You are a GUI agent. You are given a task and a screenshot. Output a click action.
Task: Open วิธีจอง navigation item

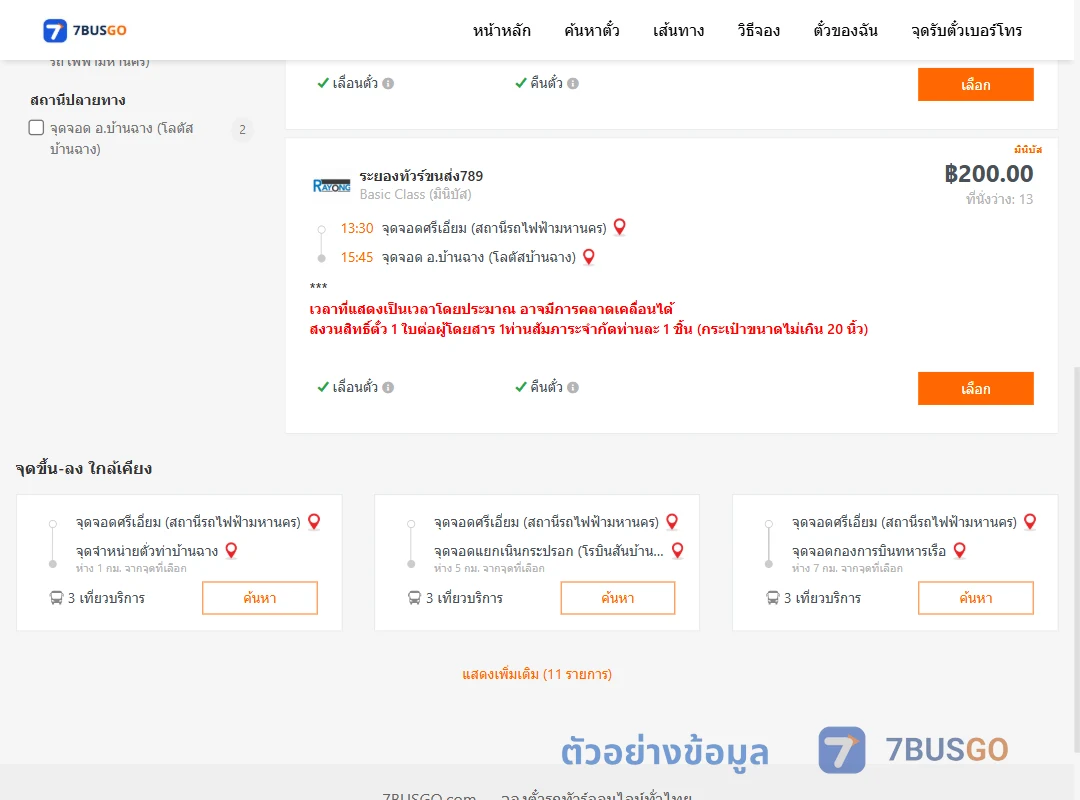coord(758,30)
